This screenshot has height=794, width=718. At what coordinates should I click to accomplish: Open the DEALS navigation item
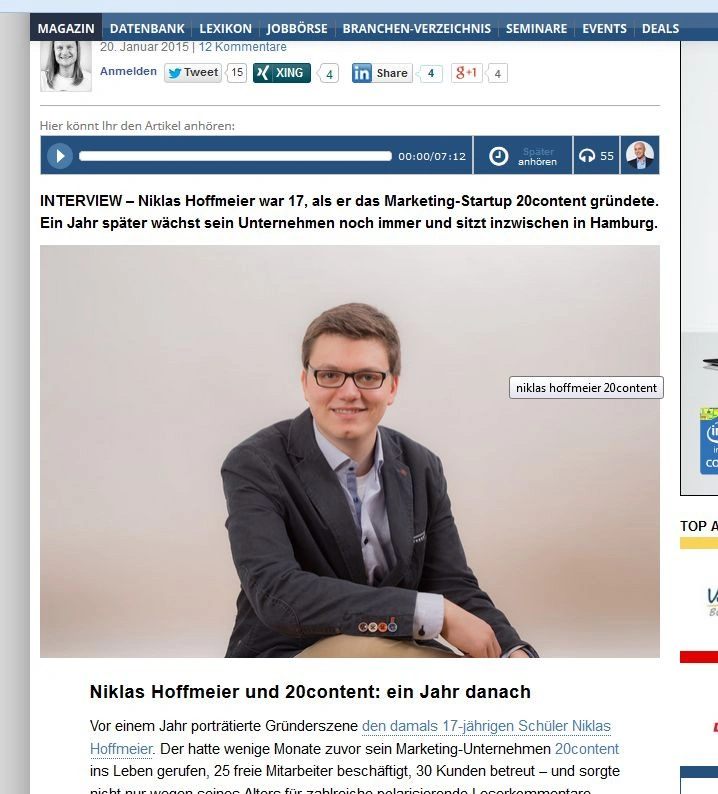(660, 28)
